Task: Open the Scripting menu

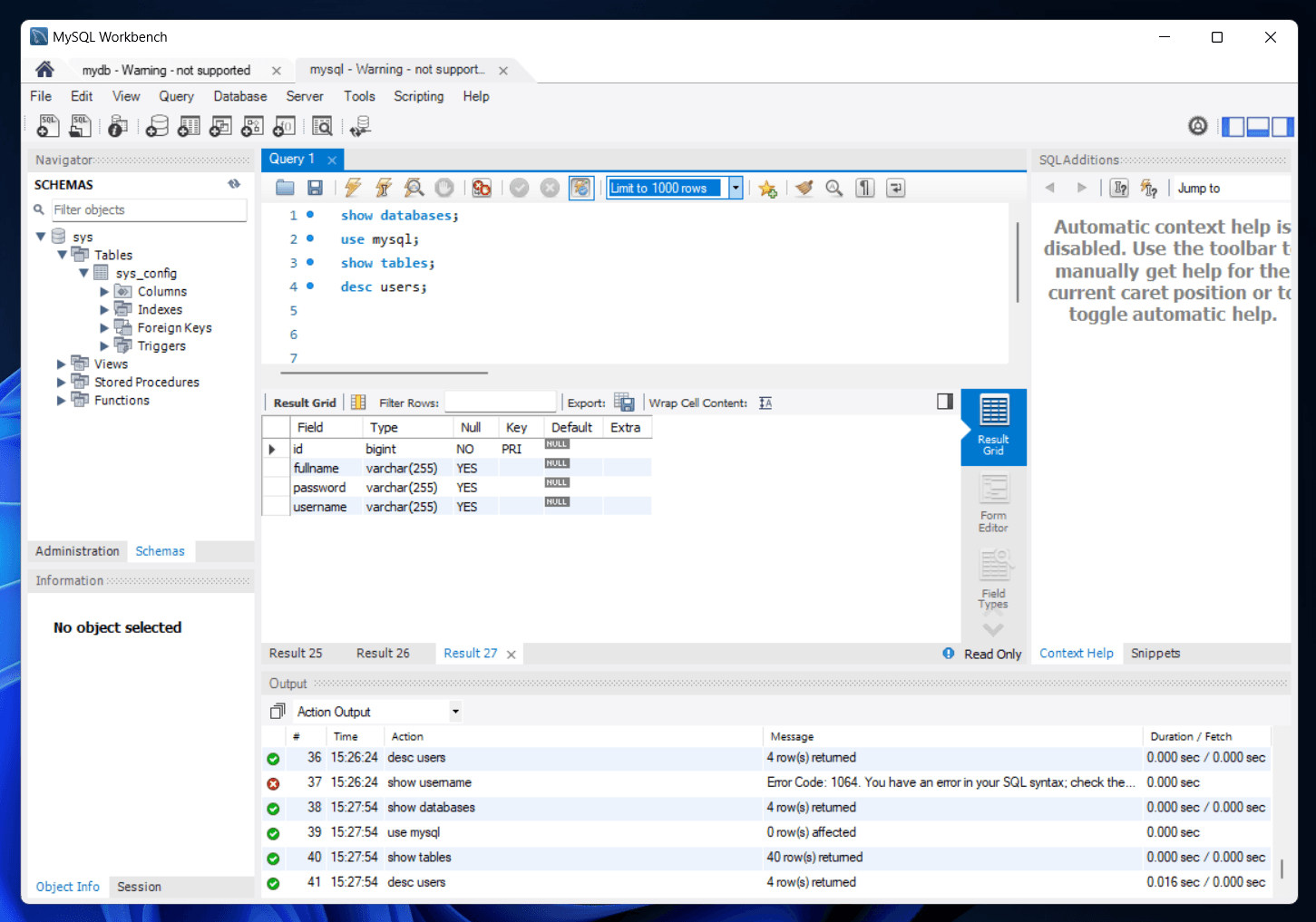Action: pos(418,96)
